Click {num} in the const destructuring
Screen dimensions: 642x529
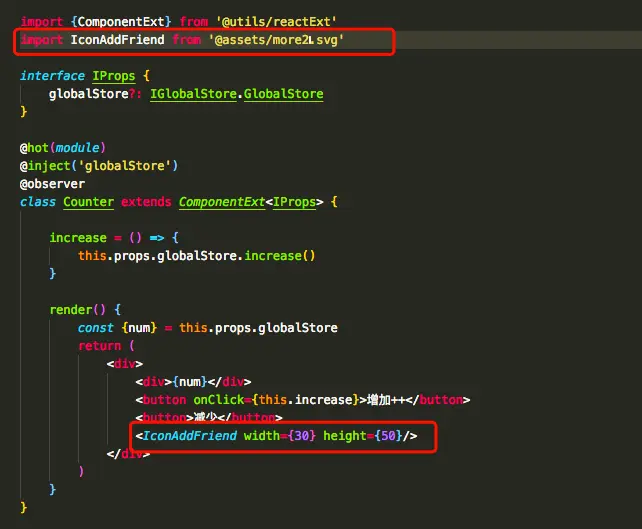pos(139,328)
